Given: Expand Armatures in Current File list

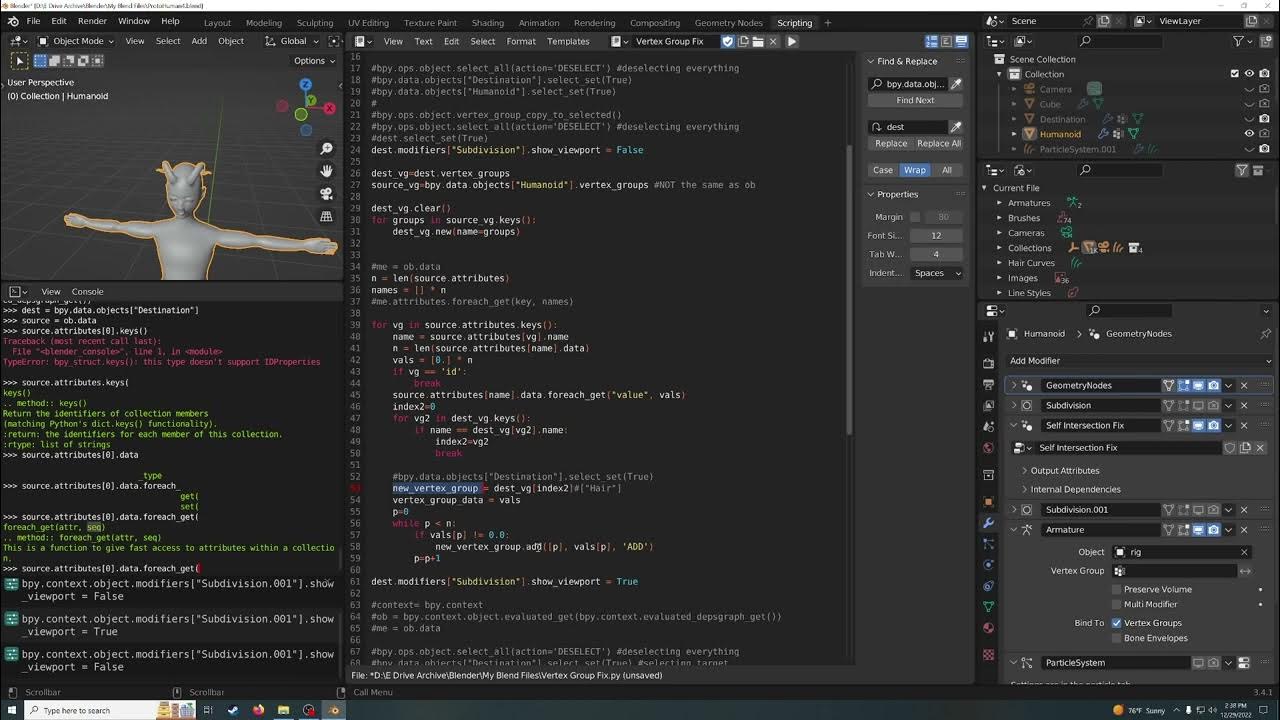Looking at the screenshot, I should click(999, 203).
